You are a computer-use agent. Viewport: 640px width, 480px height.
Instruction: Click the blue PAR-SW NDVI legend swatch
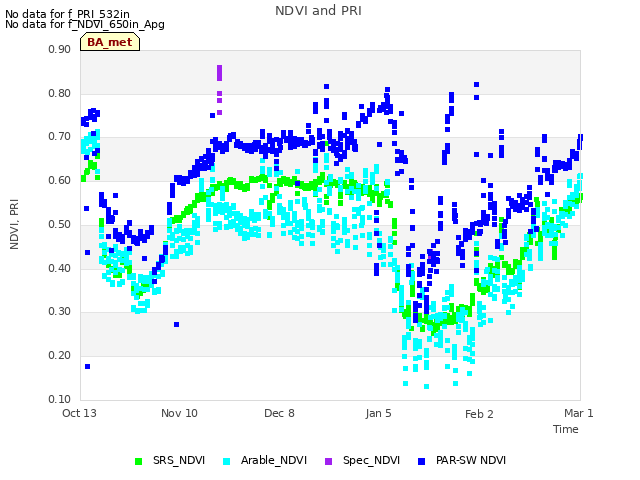(422, 461)
